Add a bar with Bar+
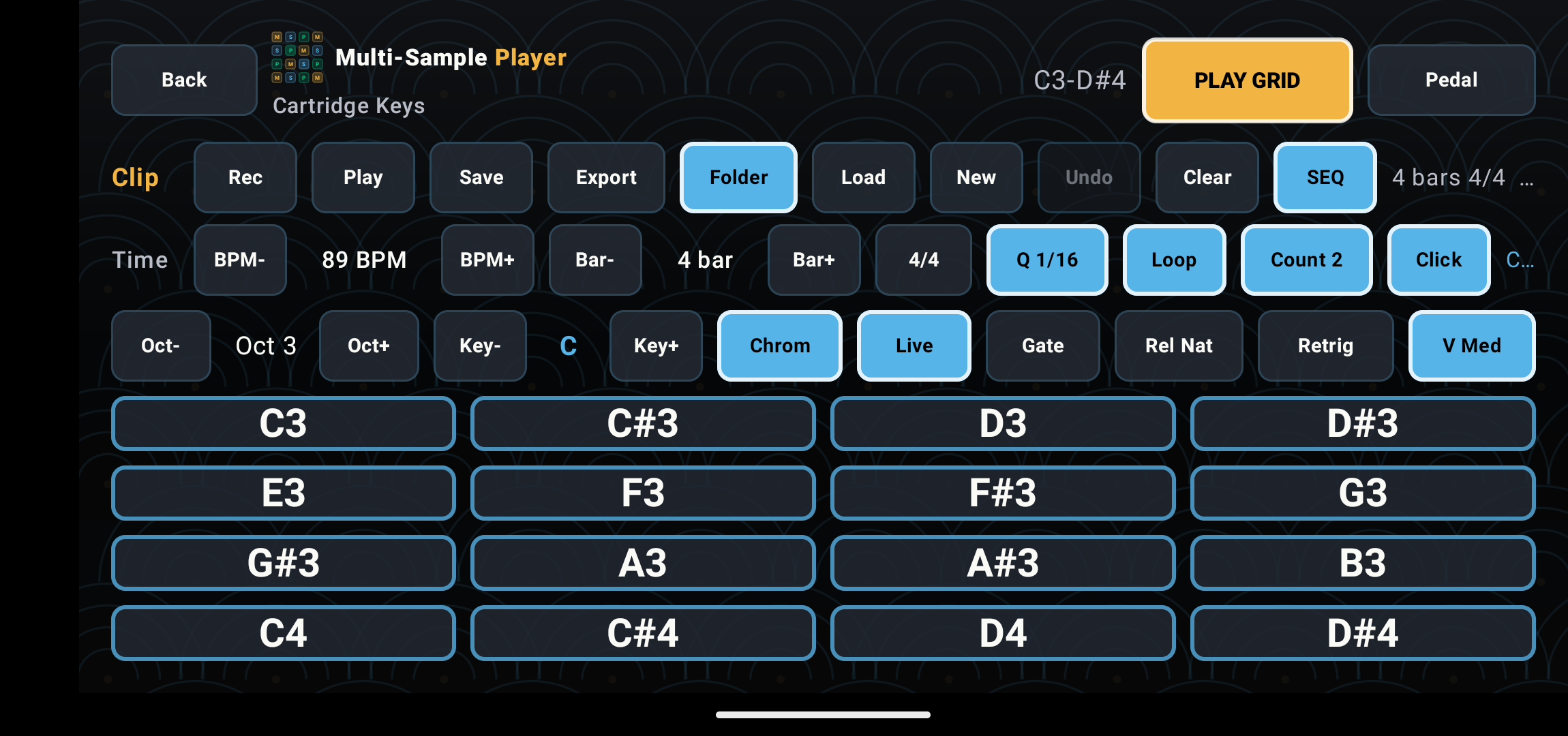 (x=814, y=260)
